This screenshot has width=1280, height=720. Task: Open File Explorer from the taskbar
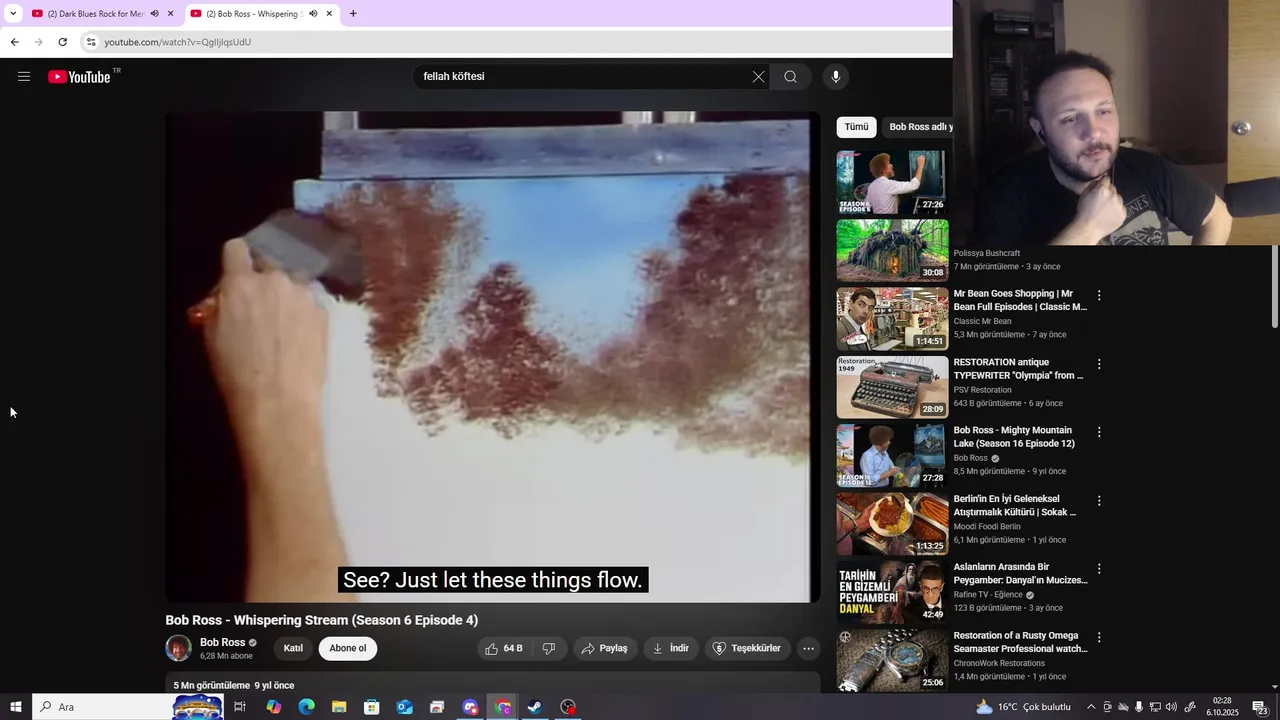339,707
